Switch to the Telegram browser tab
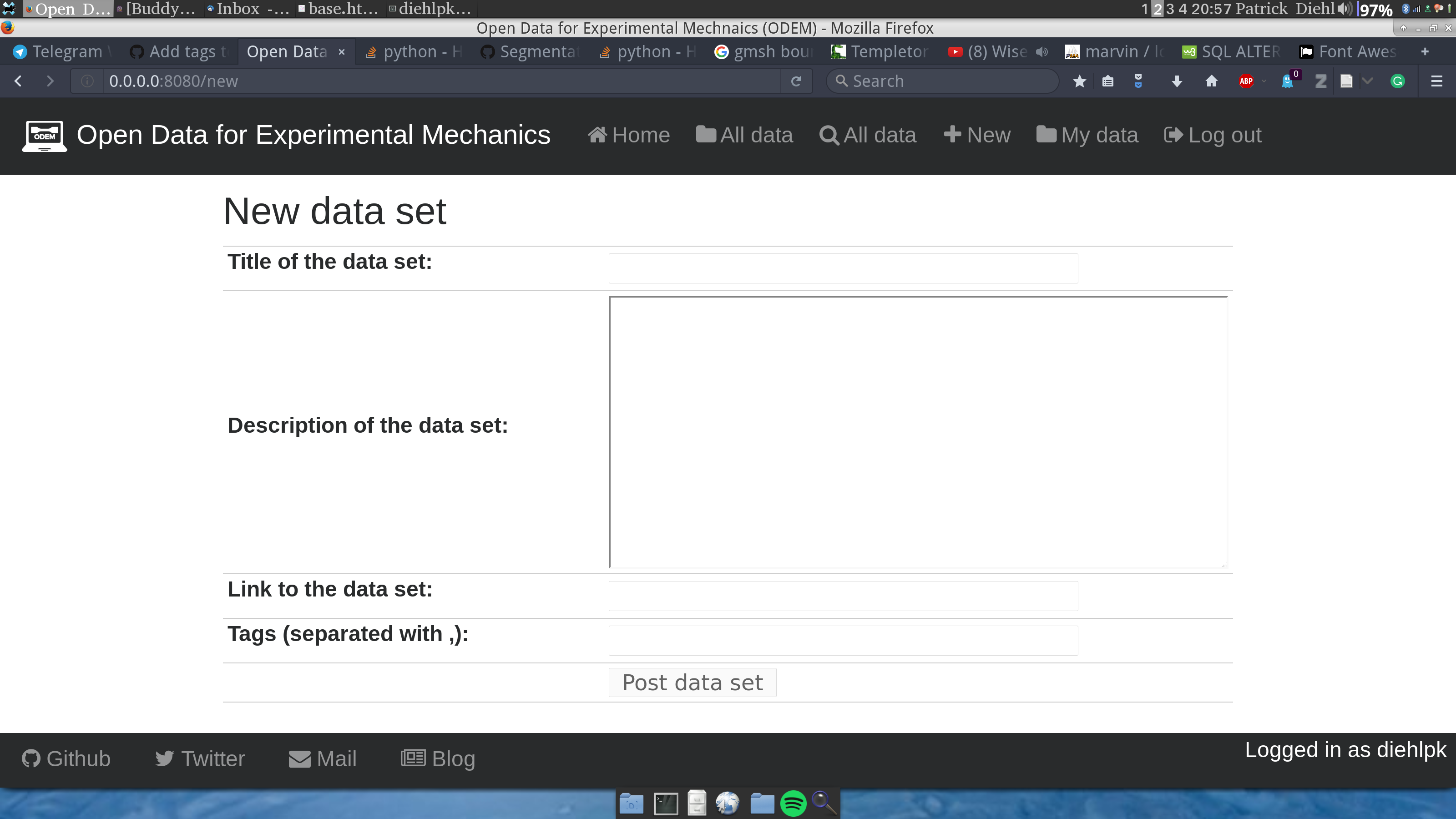The width and height of the screenshot is (1456, 819). [59, 52]
